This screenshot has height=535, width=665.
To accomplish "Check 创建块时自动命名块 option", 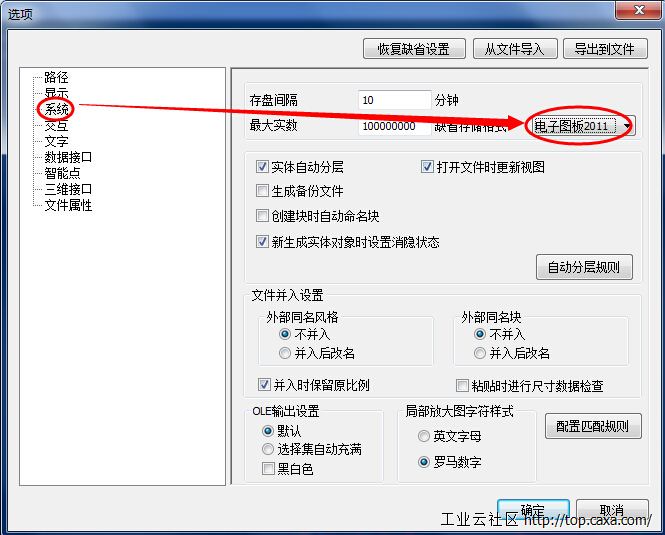I will coord(262,216).
